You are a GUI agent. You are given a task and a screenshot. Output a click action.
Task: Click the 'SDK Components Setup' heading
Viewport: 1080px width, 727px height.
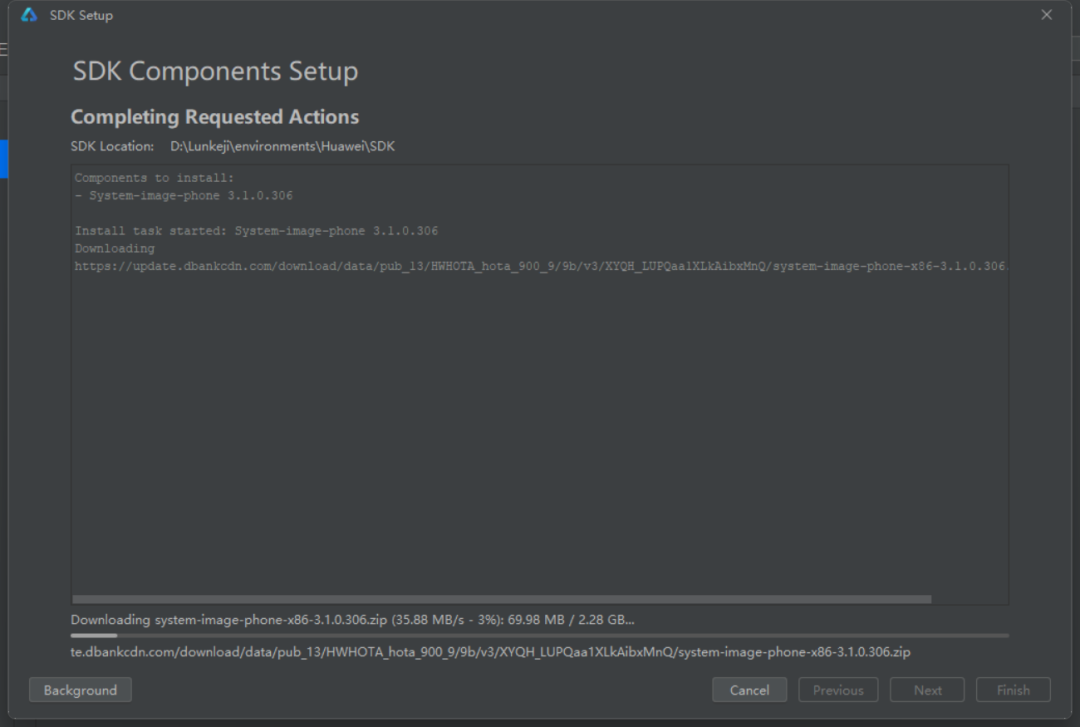coord(215,71)
